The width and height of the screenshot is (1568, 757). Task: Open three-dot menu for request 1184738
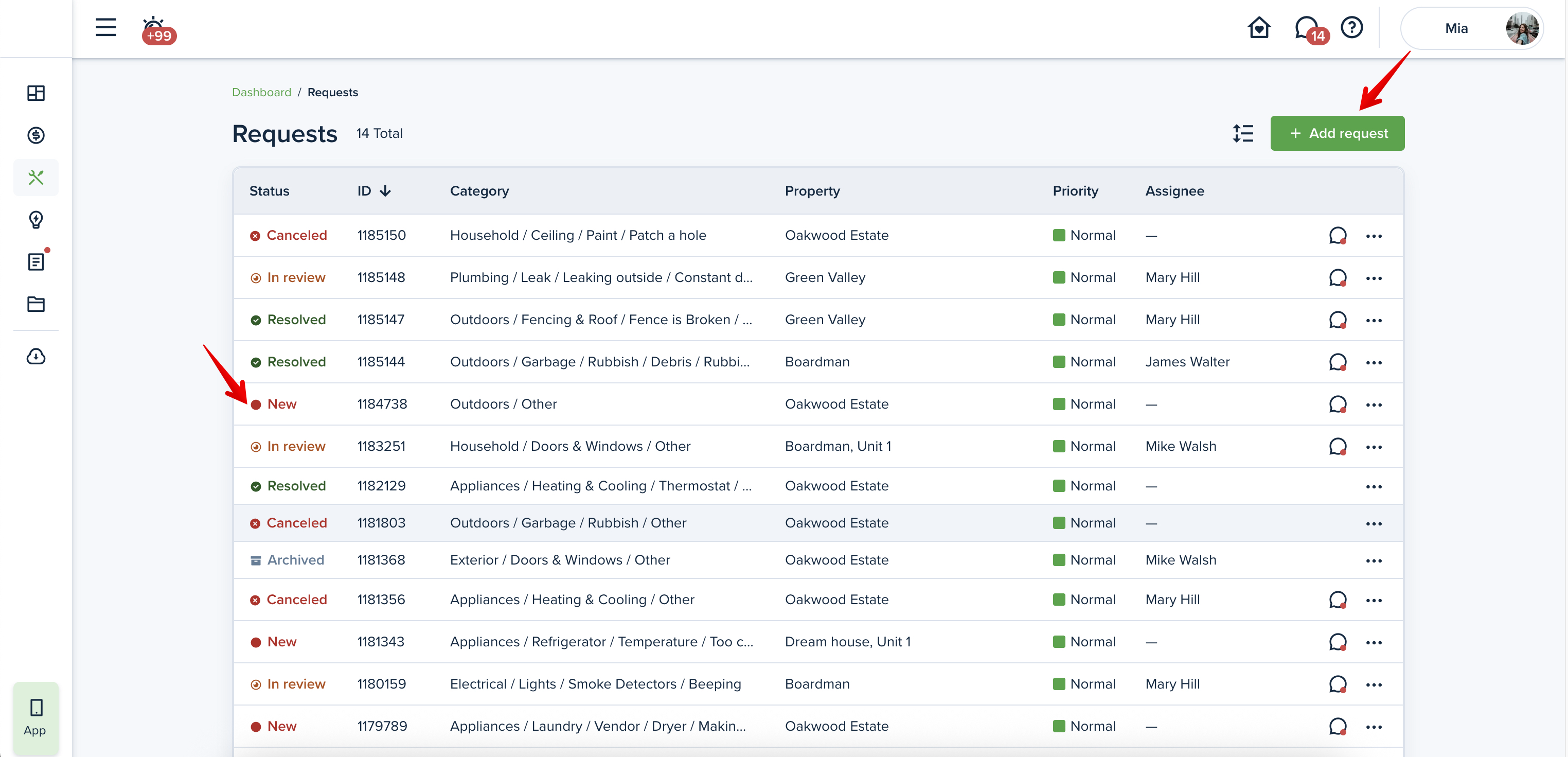(x=1373, y=404)
